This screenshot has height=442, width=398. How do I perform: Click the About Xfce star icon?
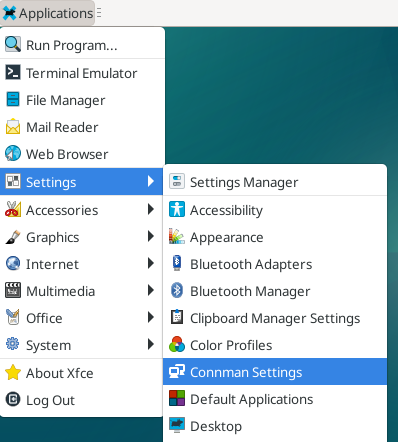tap(13, 372)
